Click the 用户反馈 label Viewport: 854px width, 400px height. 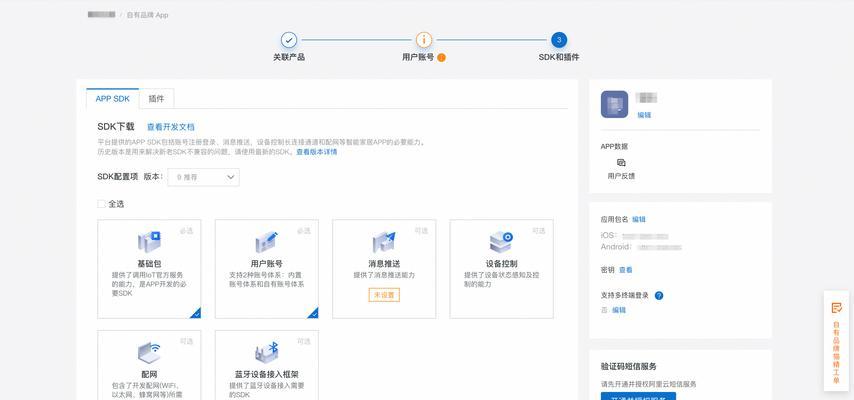pos(621,176)
